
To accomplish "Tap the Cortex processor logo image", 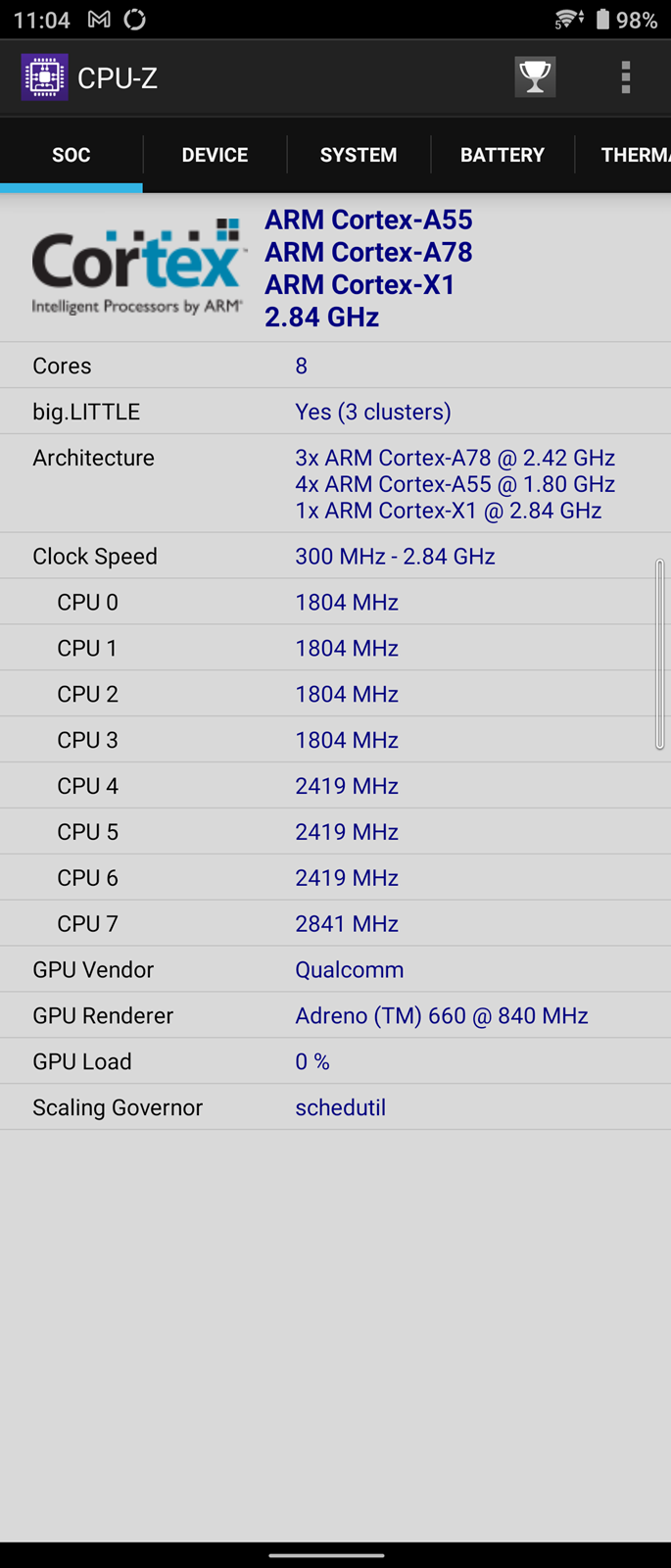I will (137, 267).
